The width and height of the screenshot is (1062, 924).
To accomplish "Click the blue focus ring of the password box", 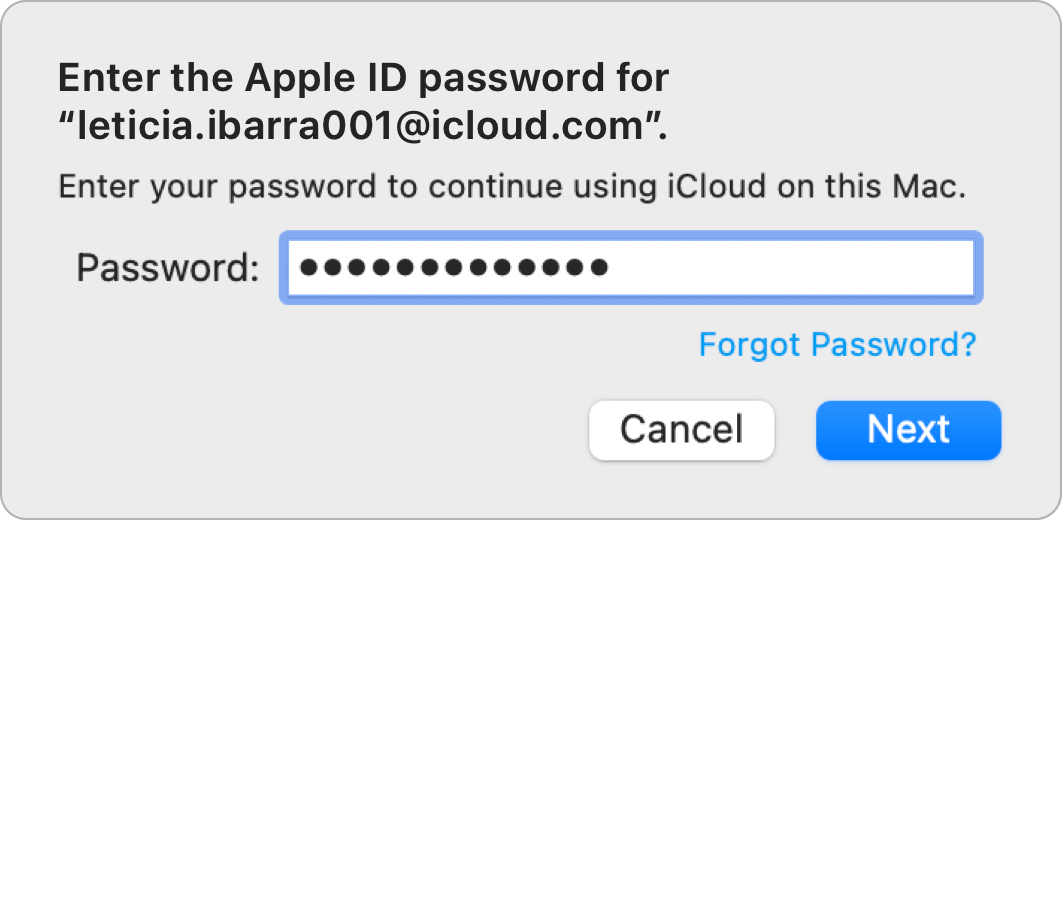I will (x=630, y=234).
